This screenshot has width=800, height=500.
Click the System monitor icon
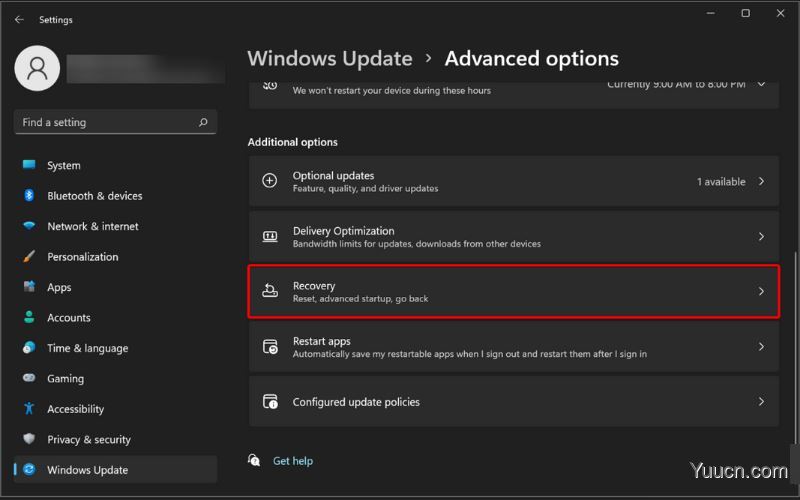coord(29,164)
